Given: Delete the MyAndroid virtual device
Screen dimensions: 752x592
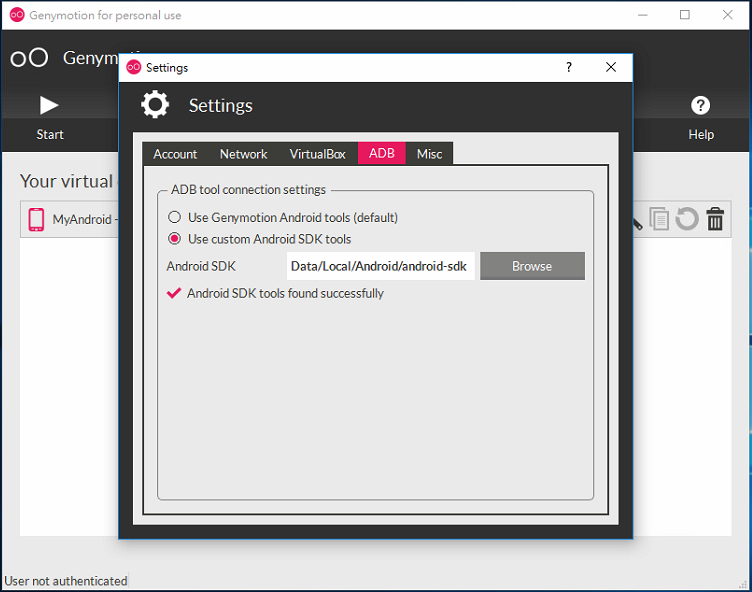Looking at the screenshot, I should (x=715, y=219).
